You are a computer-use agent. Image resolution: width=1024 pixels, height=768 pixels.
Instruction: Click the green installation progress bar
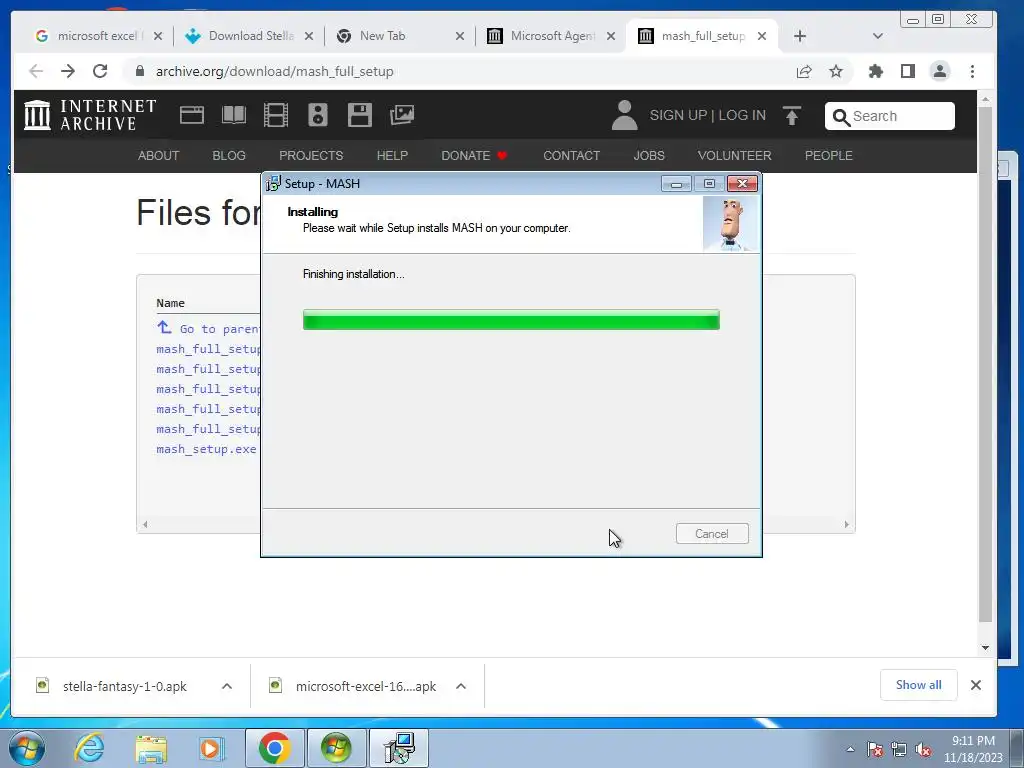pos(511,320)
